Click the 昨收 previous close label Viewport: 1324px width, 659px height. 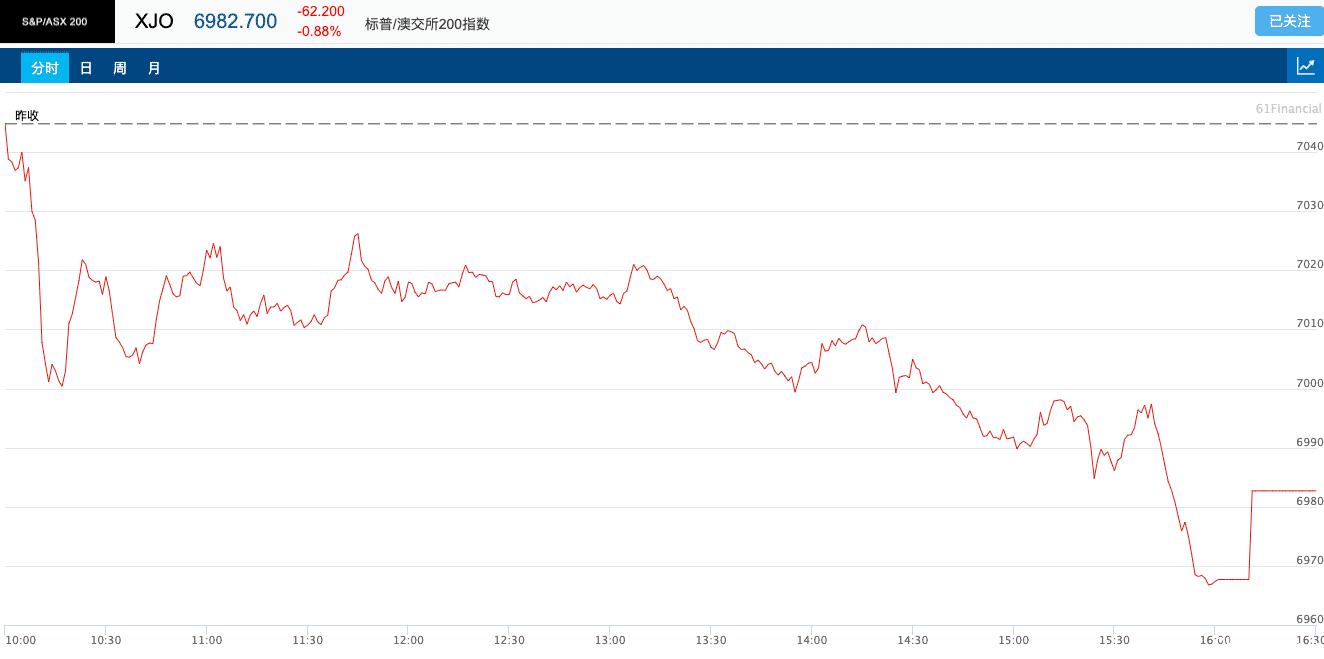(x=27, y=115)
